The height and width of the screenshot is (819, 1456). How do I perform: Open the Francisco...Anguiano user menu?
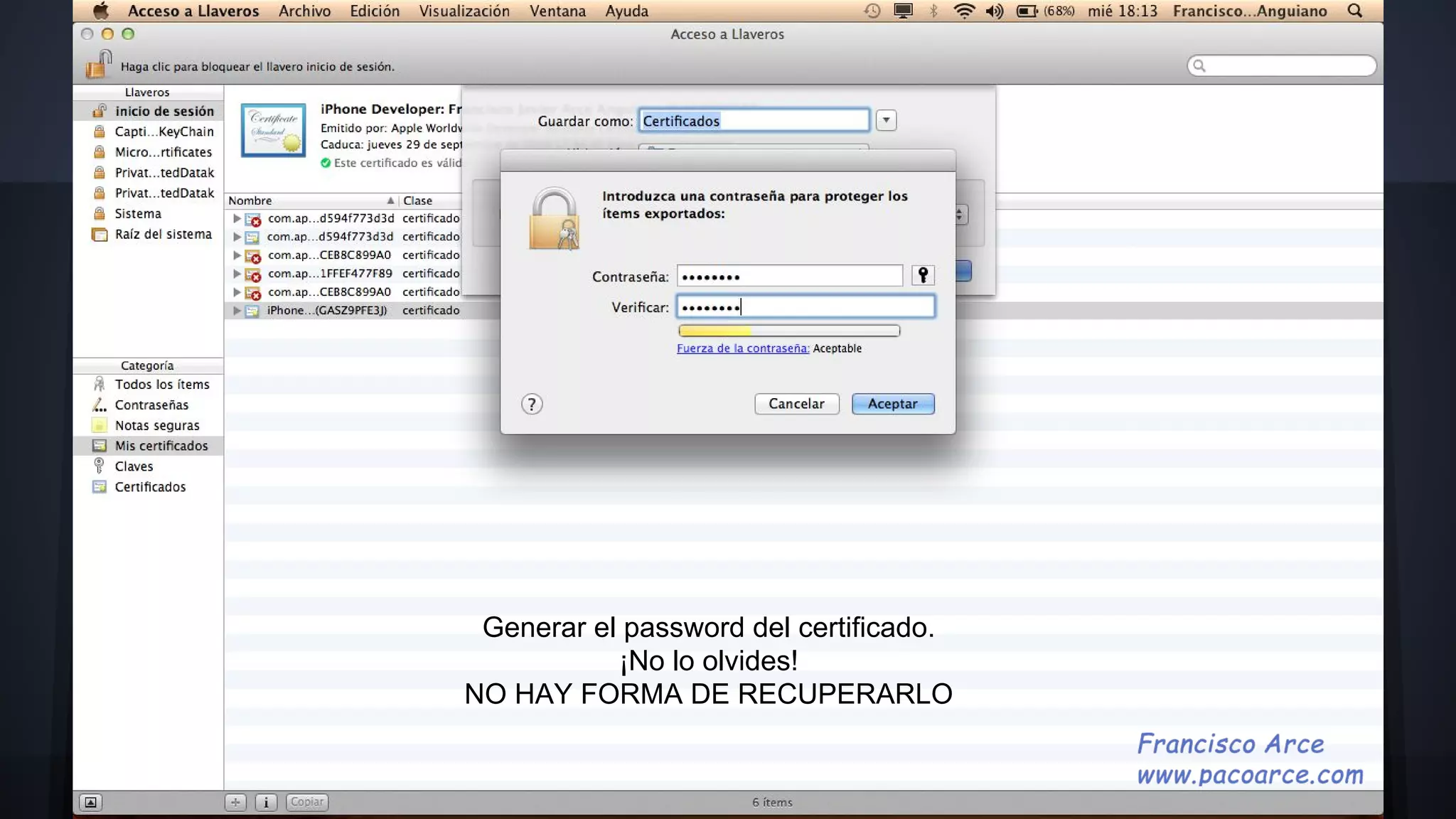pyautogui.click(x=1250, y=11)
